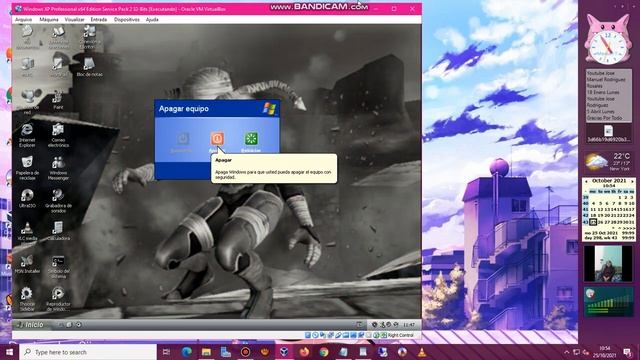Click the volume meter gadget
The image size is (640, 360).
(608, 302)
